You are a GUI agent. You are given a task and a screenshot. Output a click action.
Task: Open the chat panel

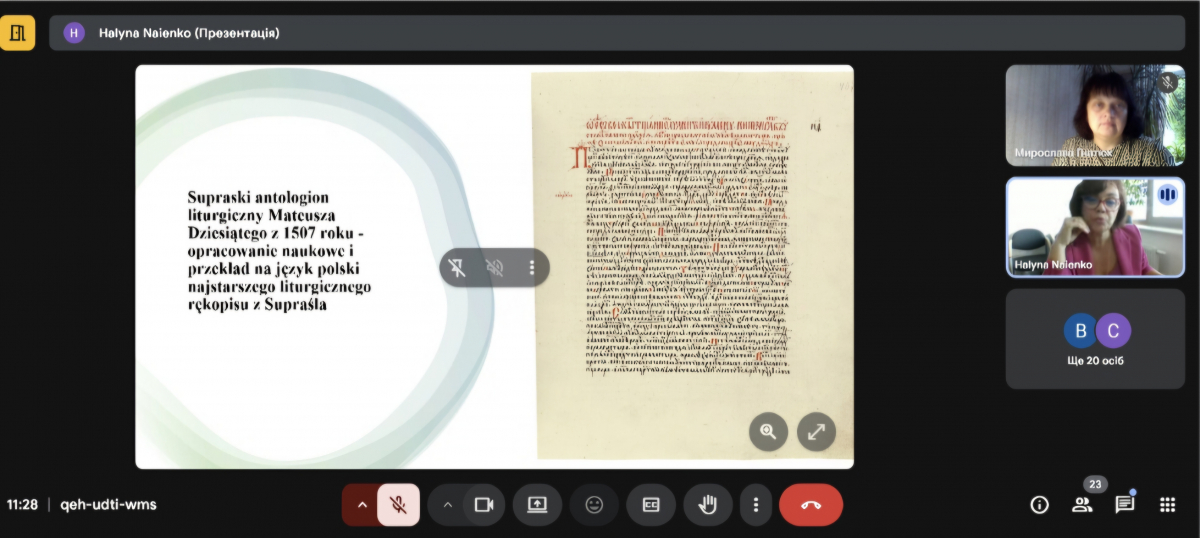point(1125,505)
